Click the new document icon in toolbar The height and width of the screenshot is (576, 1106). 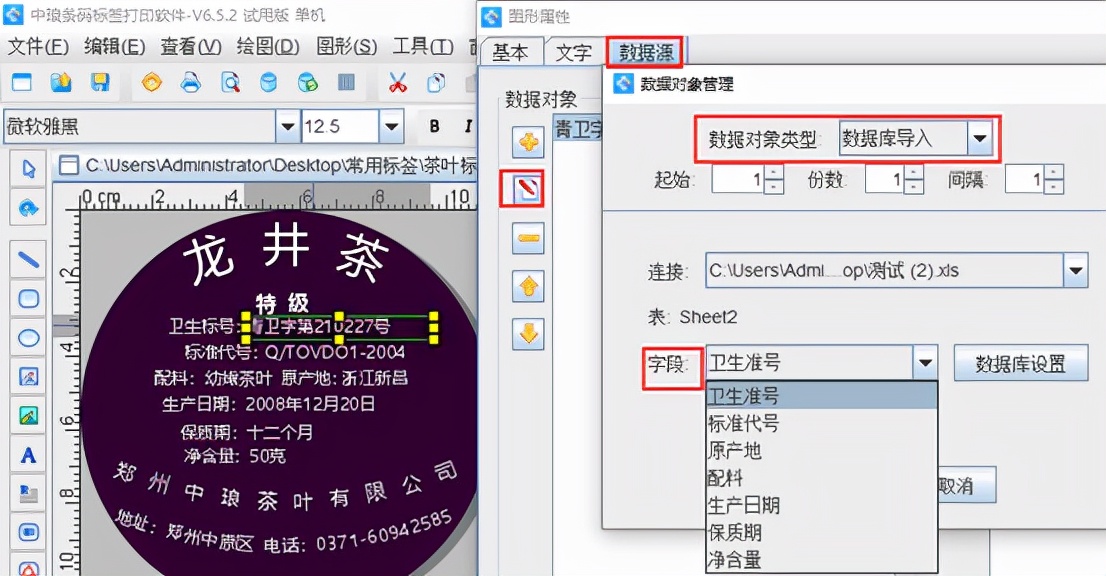coord(22,83)
